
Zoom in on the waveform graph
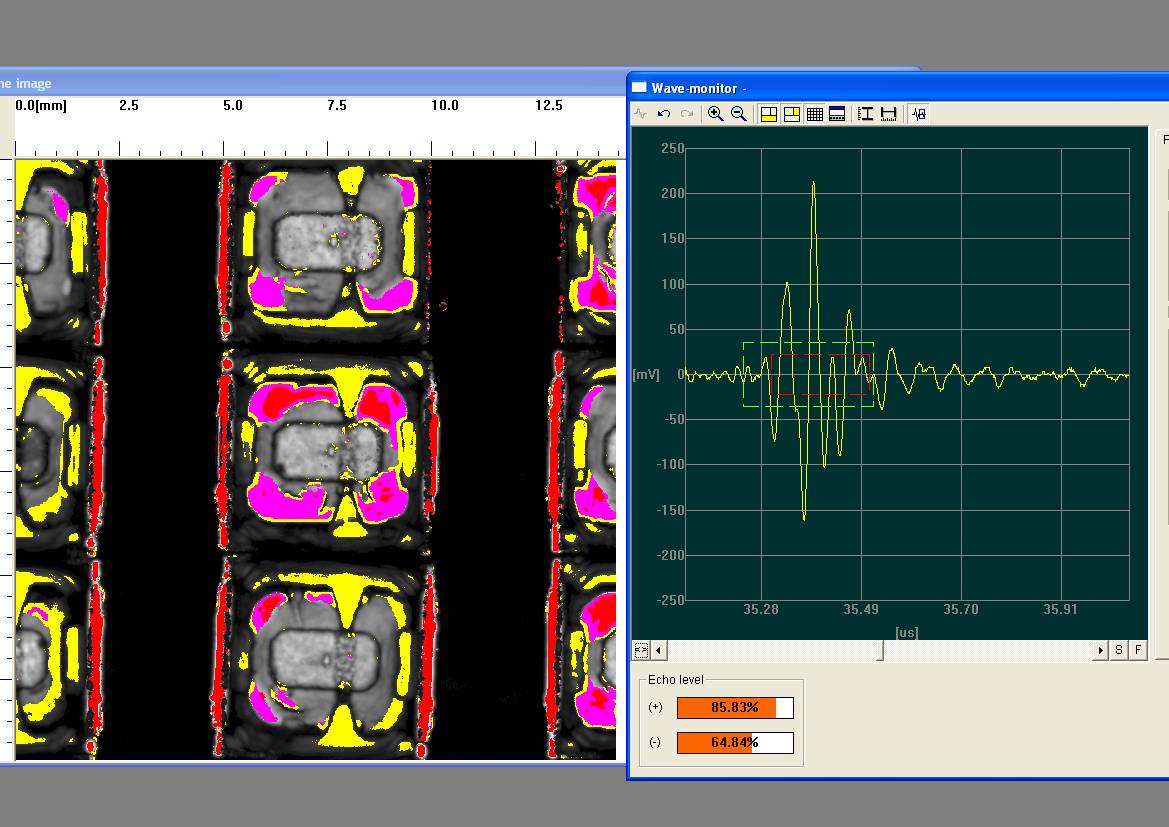click(x=716, y=114)
